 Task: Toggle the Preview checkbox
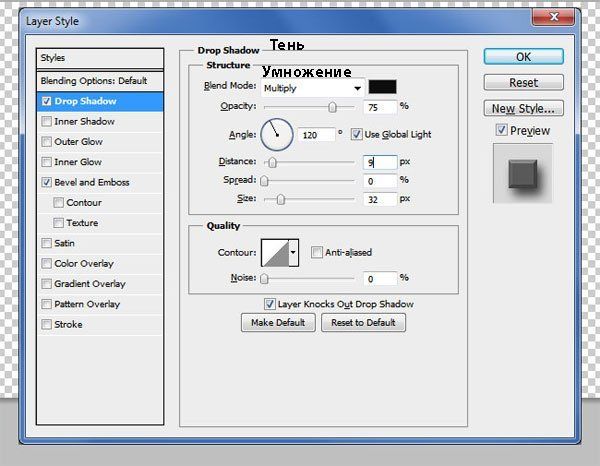click(502, 130)
